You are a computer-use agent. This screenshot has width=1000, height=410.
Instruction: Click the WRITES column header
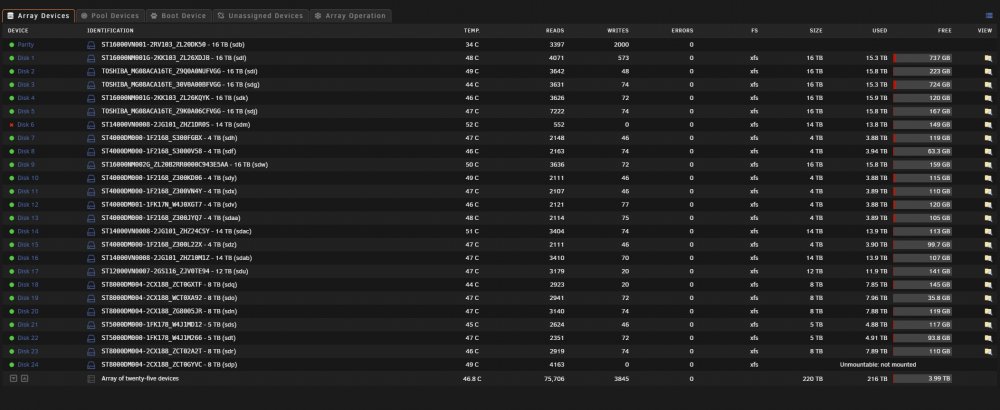point(617,31)
